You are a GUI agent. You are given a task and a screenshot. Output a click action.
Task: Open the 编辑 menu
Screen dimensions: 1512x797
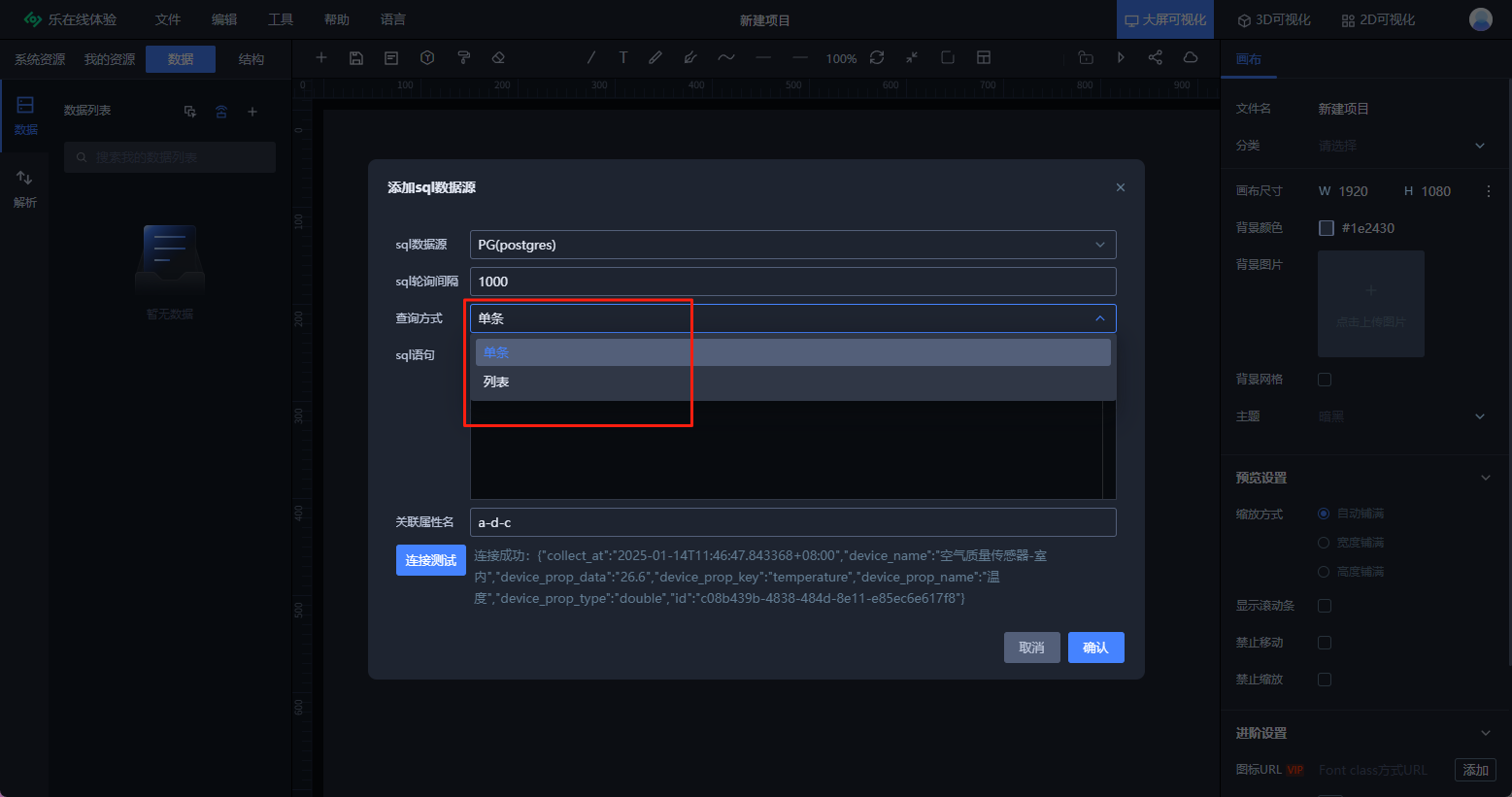(224, 19)
